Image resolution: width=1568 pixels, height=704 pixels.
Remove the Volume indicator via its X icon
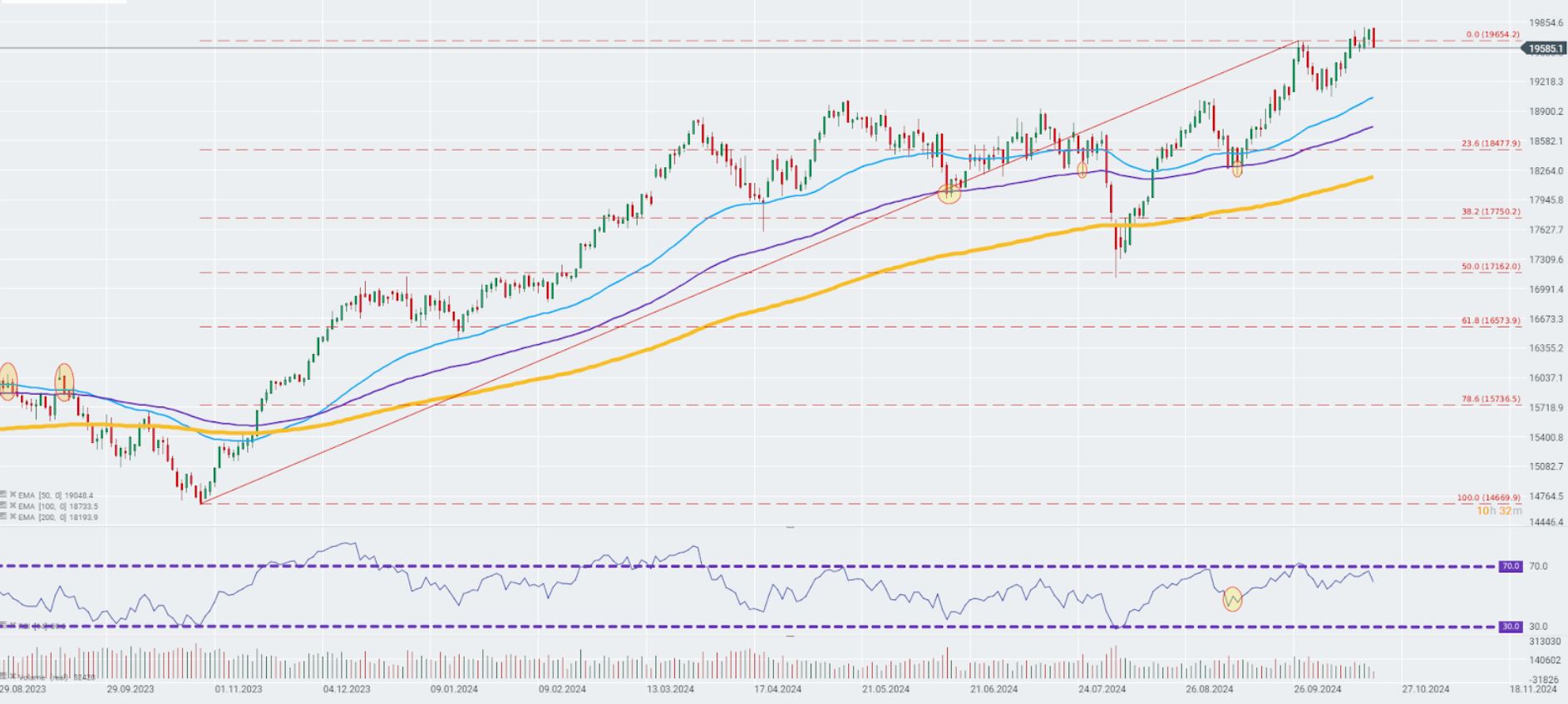coord(13,677)
